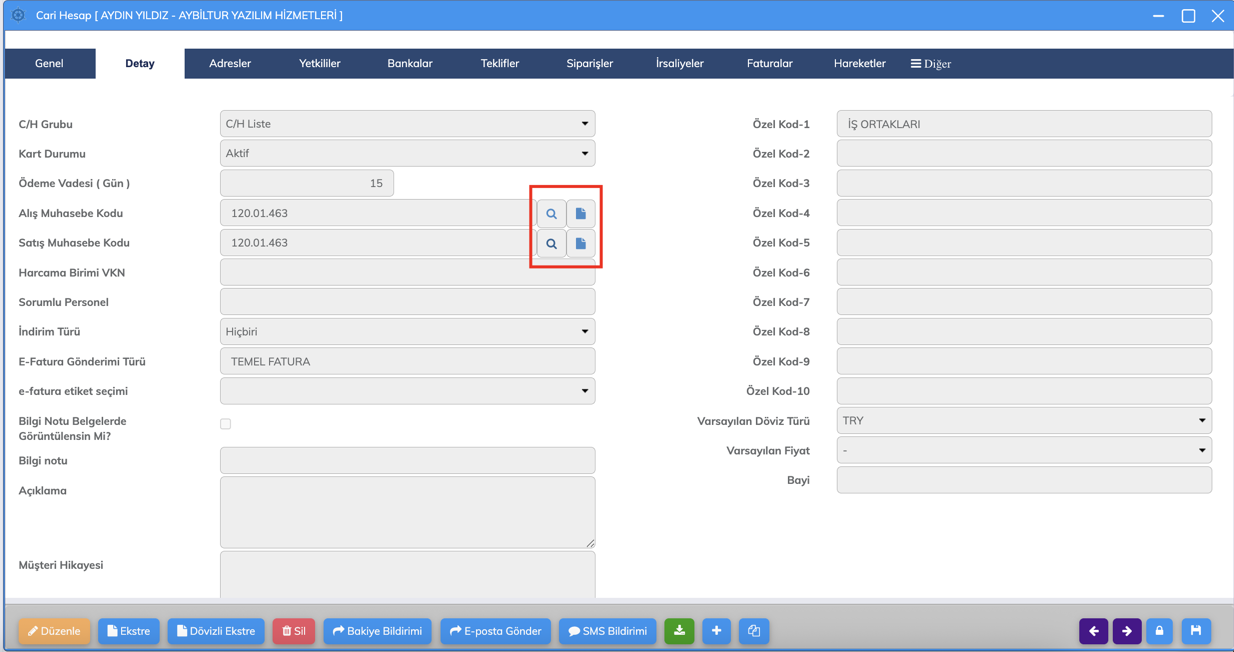Expand the İndirim Türü dropdown

click(x=407, y=332)
